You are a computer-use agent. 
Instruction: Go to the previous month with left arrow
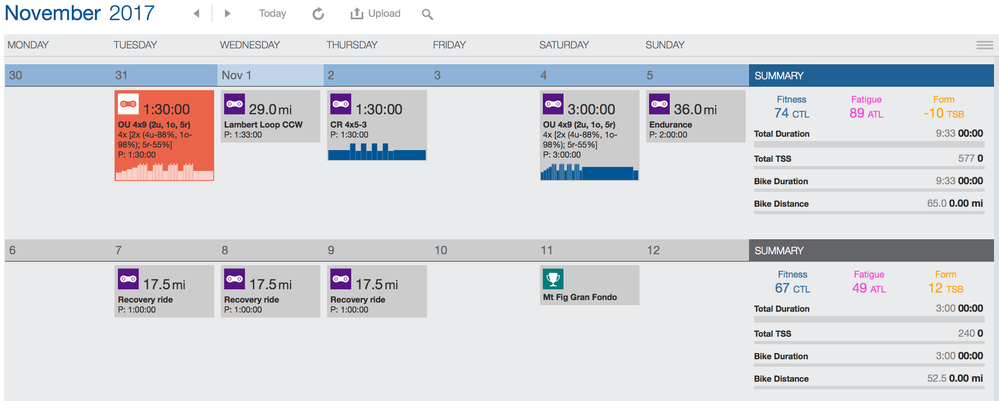point(196,13)
